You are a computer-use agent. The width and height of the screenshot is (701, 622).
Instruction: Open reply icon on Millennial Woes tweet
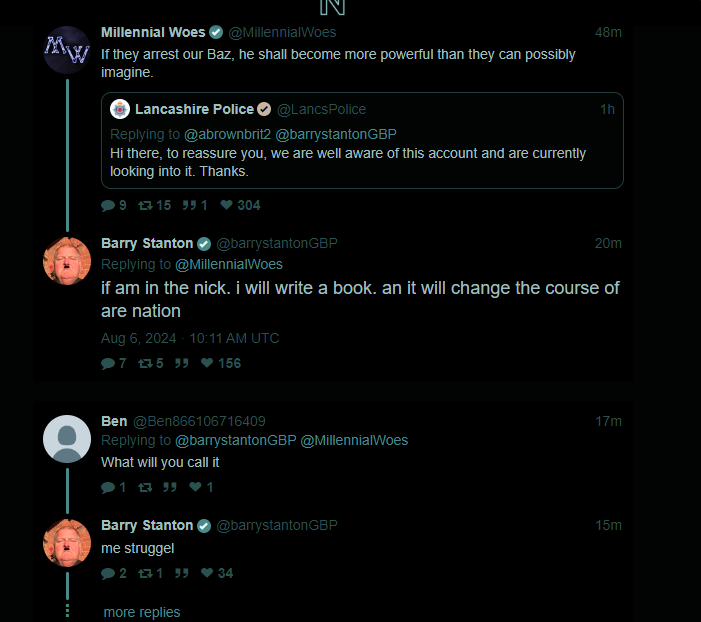pos(108,206)
